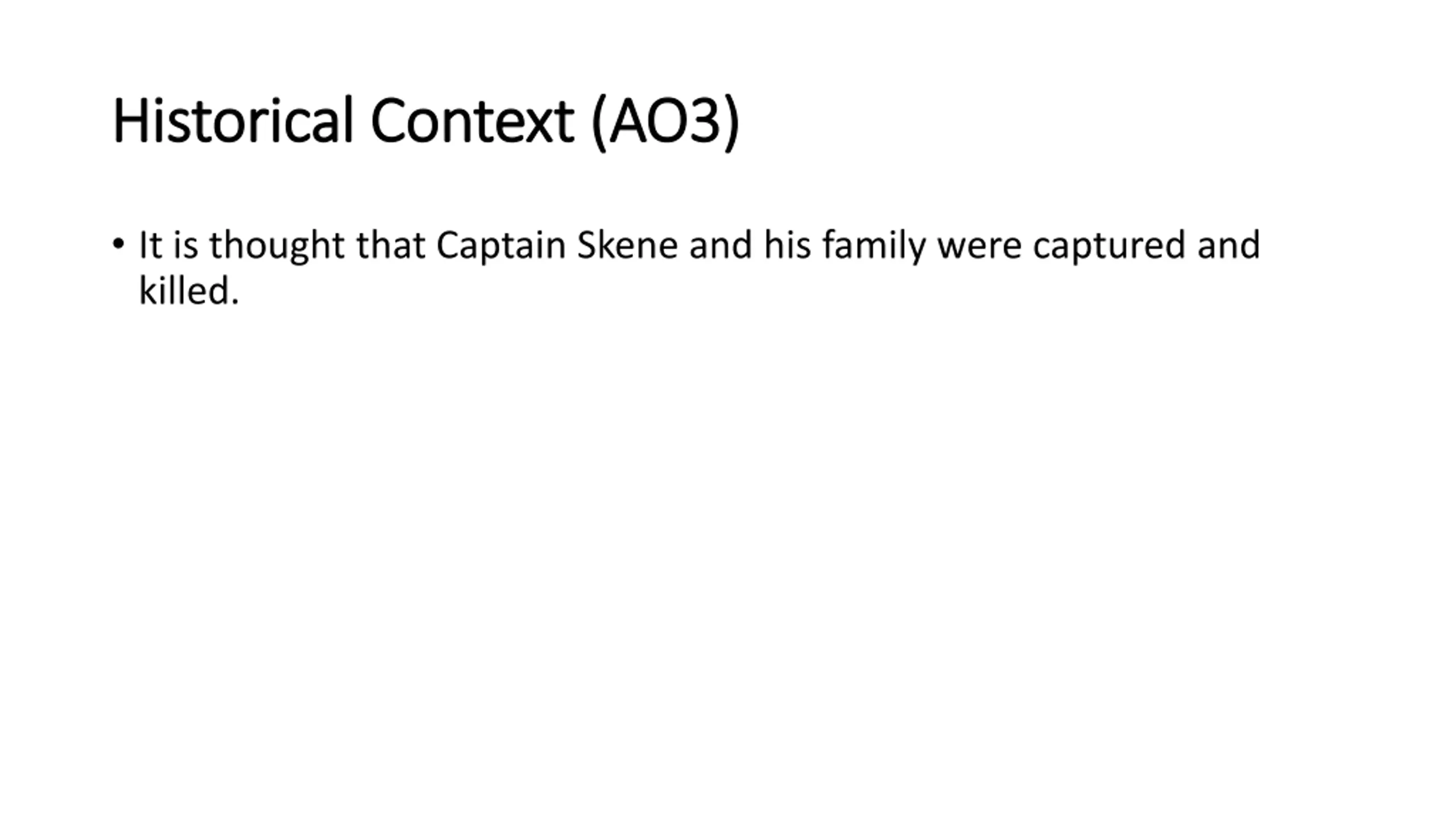Click the name "Skene" in the sentence
1456x819 pixels.
(627, 245)
